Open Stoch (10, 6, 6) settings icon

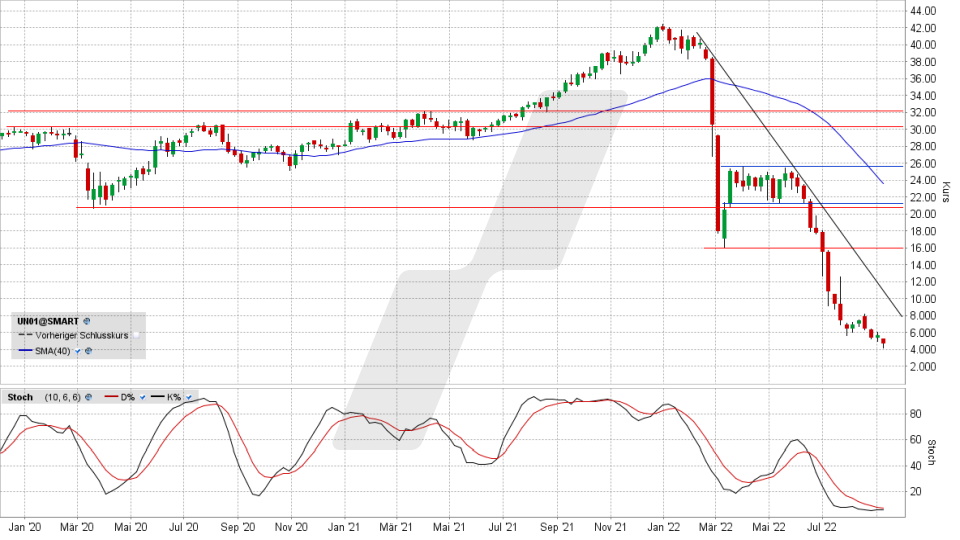(x=88, y=397)
